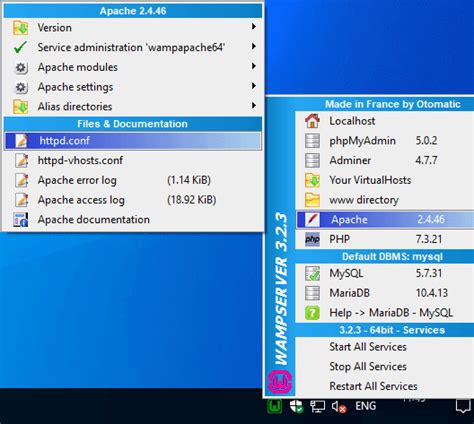Open httpd.conf from the menu

click(133, 141)
